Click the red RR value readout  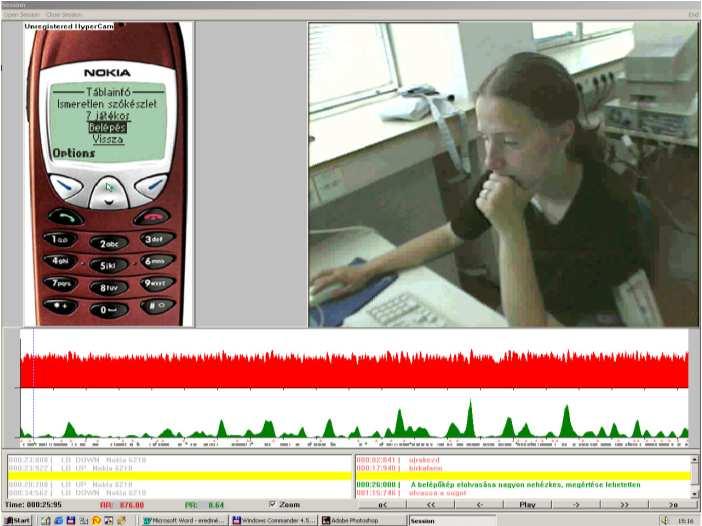click(122, 505)
